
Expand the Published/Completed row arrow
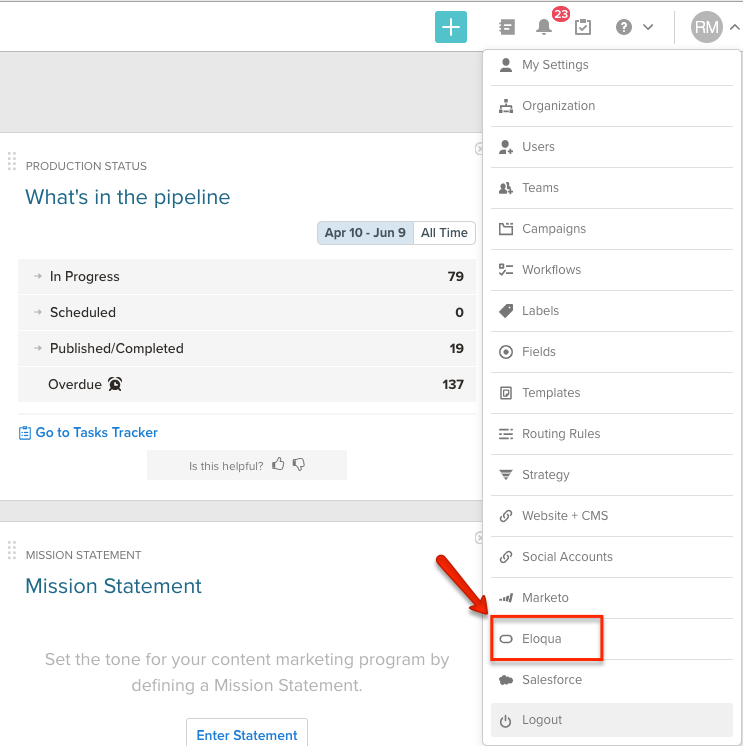tap(38, 349)
